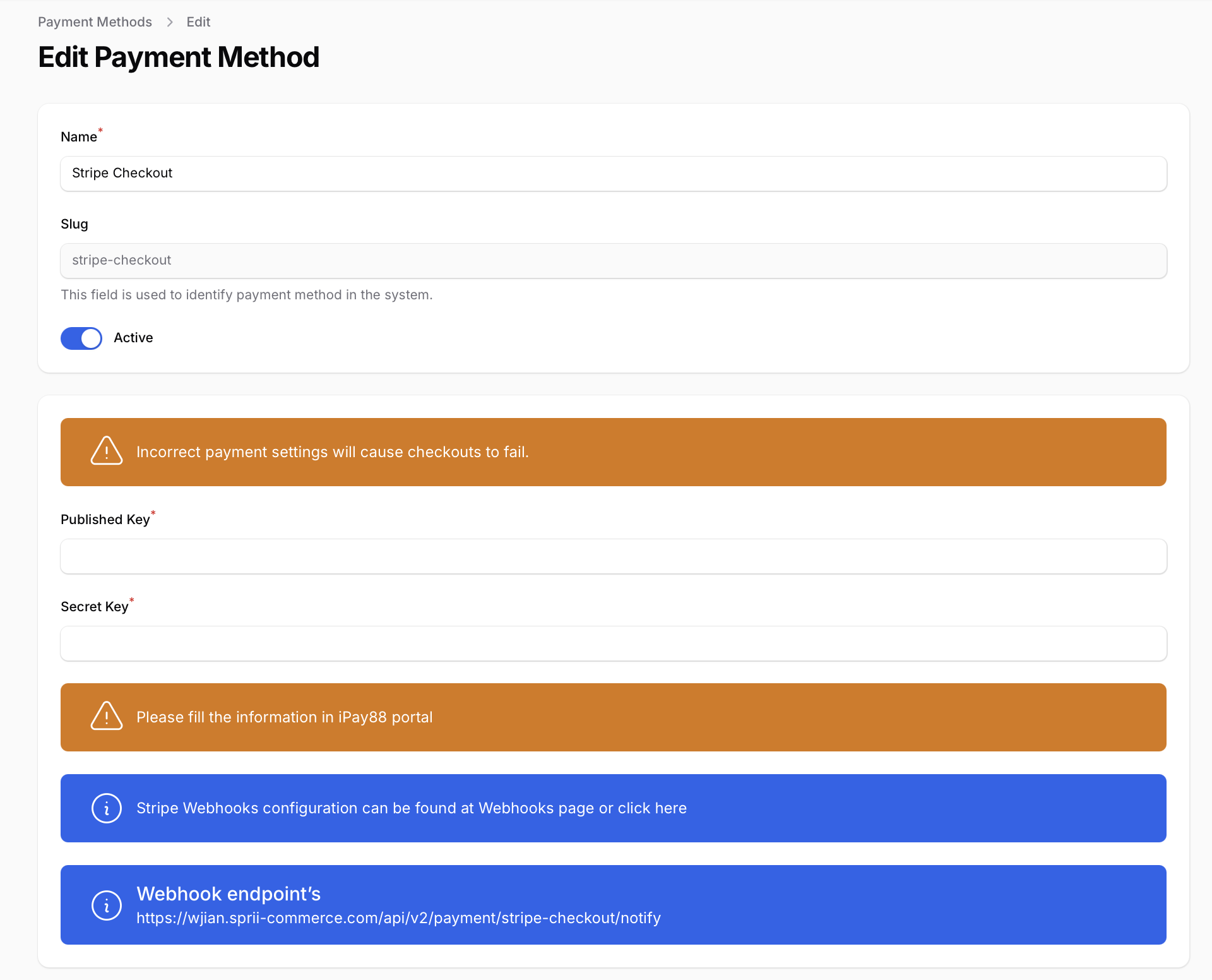The width and height of the screenshot is (1212, 980).
Task: Focus the Published Key input
Action: (x=613, y=556)
